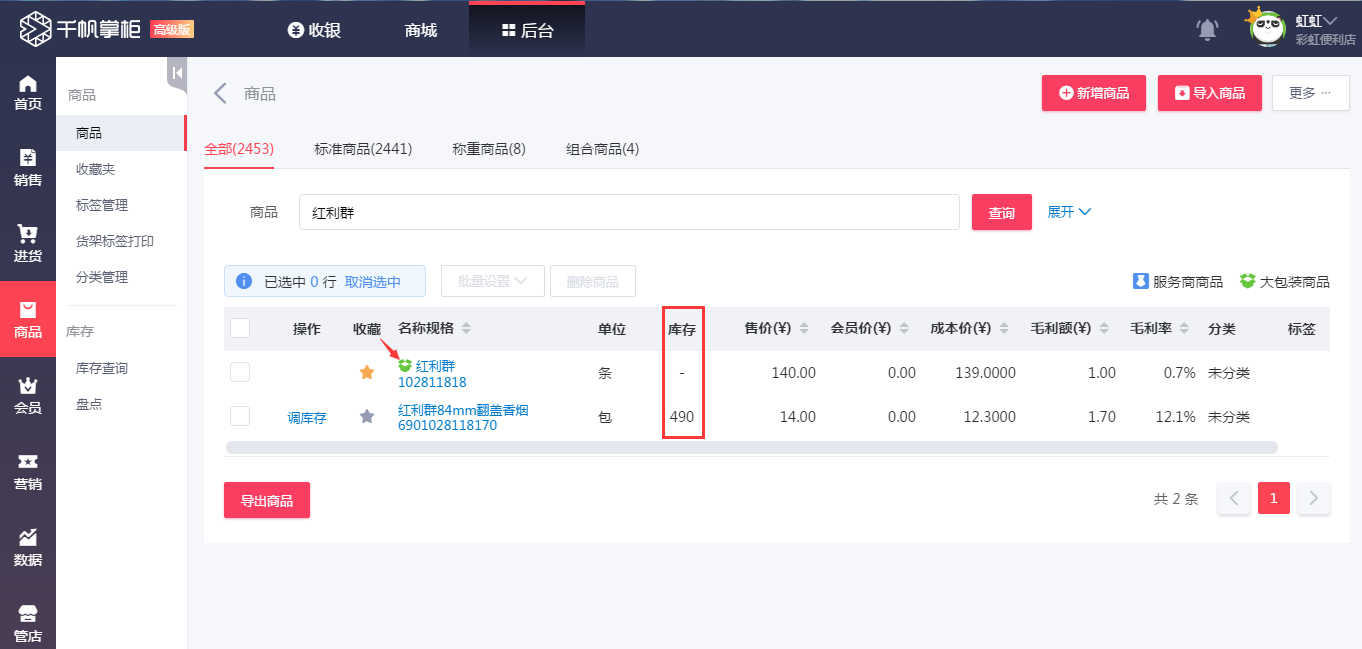This screenshot has height=649, width=1362.
Task: Check the checkbox for 红利群 product row
Action: tap(240, 372)
